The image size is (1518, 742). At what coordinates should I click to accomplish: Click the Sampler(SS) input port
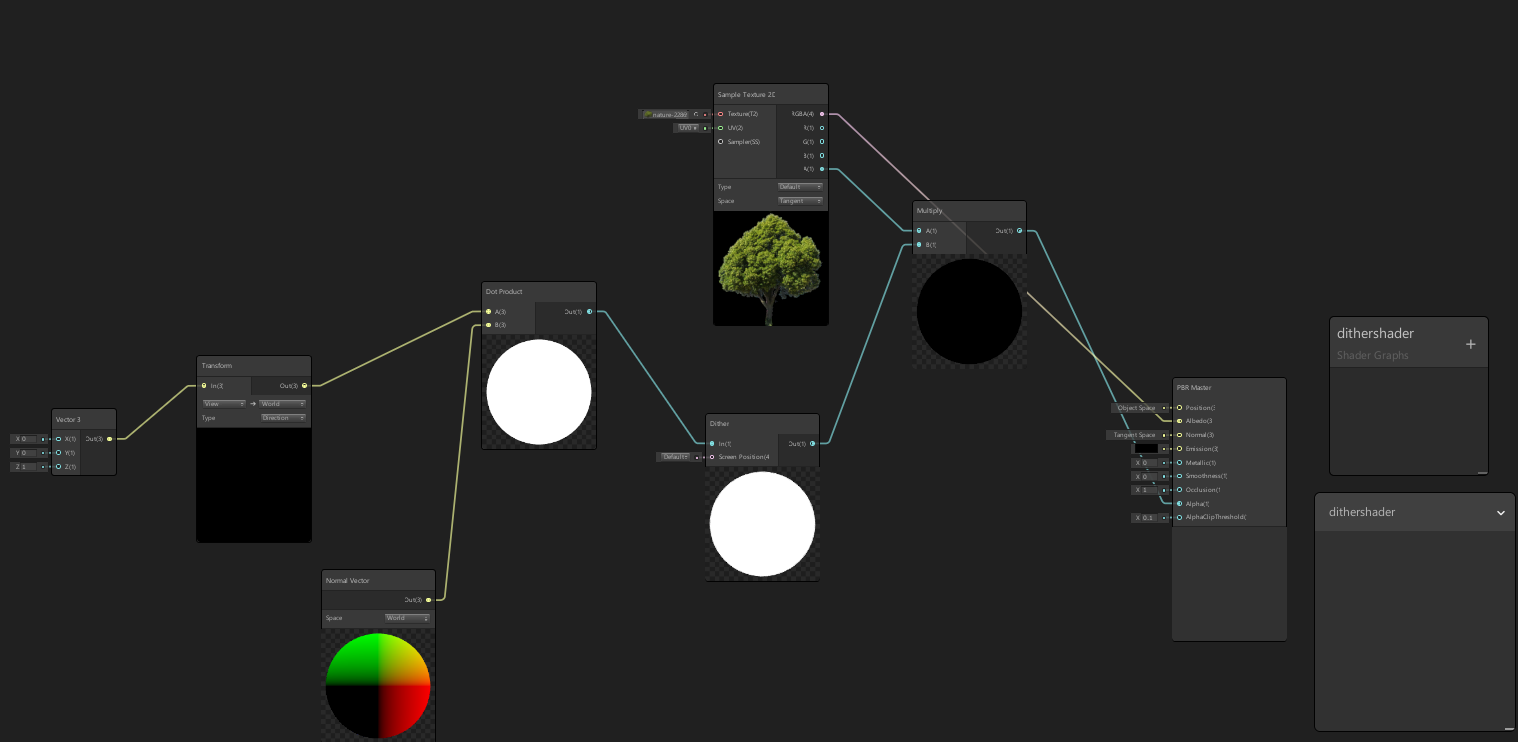pos(720,141)
